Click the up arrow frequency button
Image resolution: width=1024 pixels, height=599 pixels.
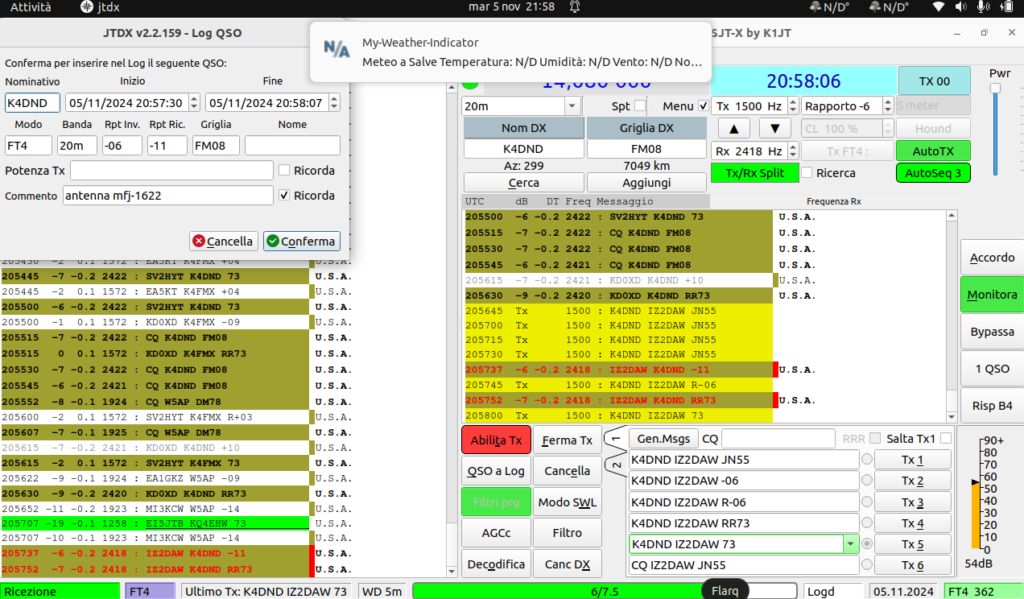[x=733, y=129]
